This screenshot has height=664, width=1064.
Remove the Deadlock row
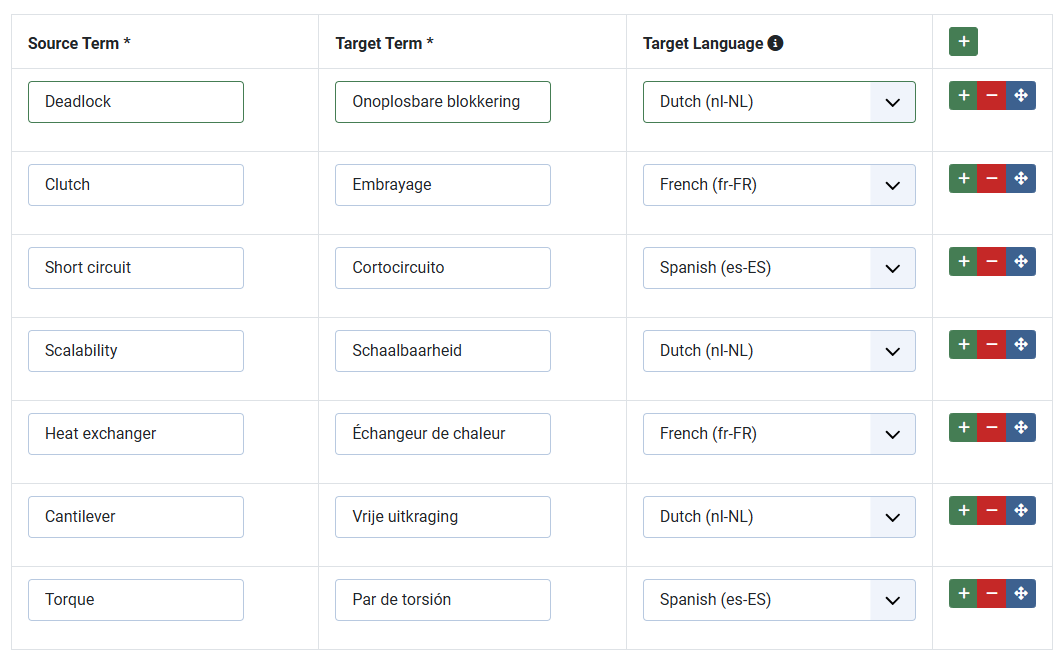point(991,96)
